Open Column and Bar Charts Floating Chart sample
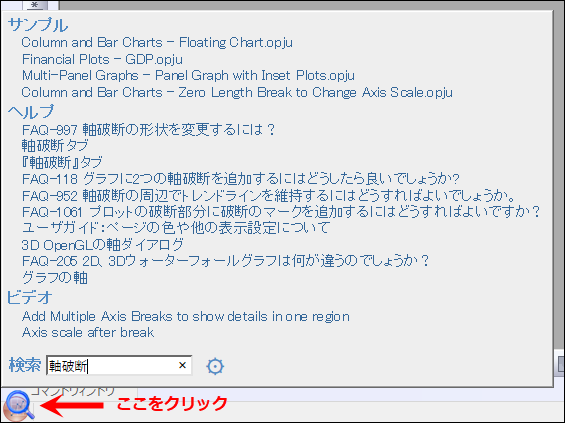The image size is (565, 423). 157,43
